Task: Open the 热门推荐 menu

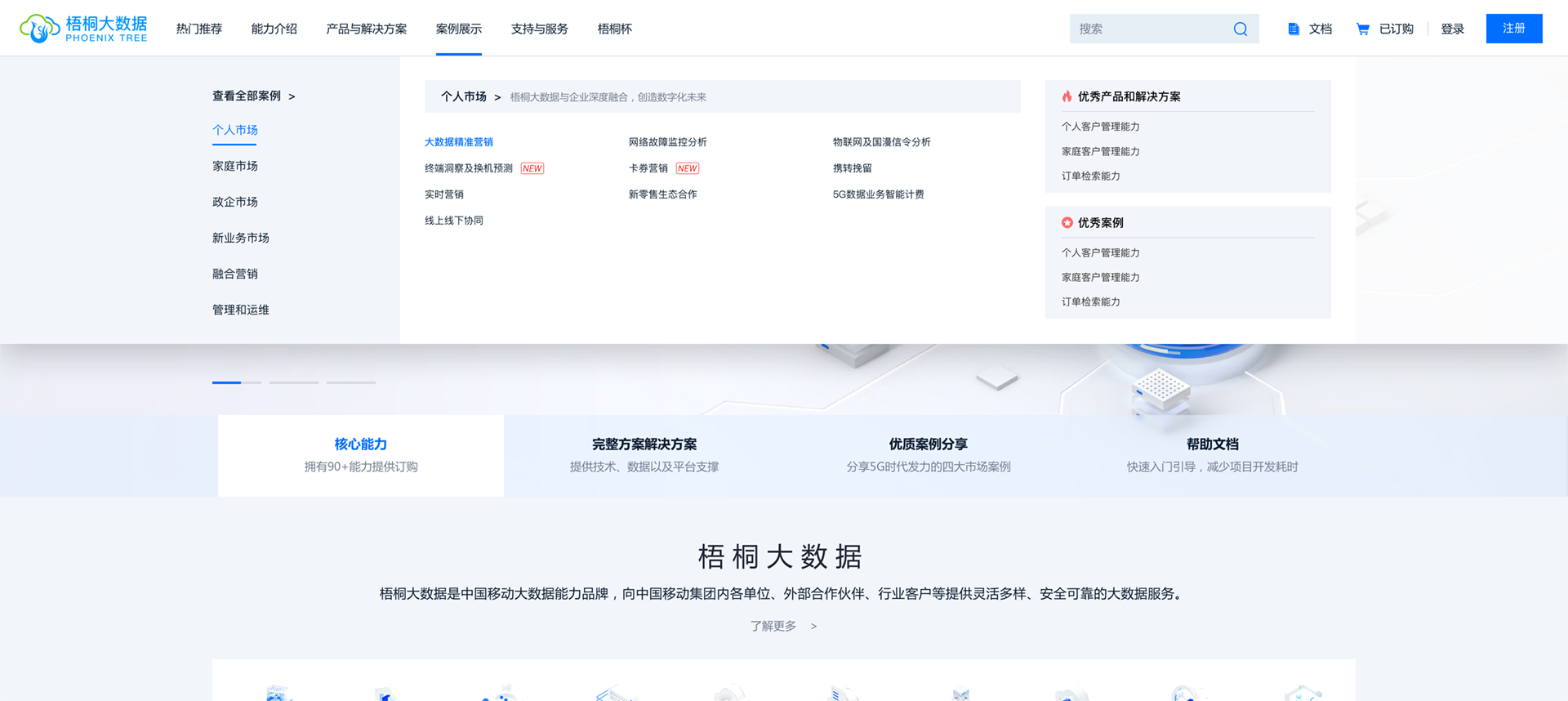Action: [199, 29]
